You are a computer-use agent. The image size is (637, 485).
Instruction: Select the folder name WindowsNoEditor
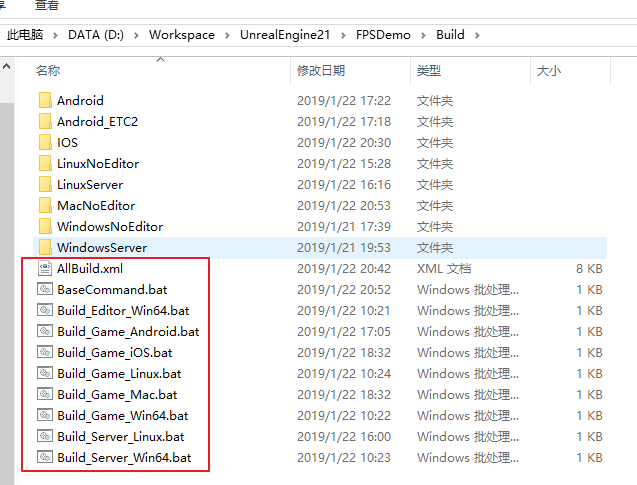[x=110, y=227]
